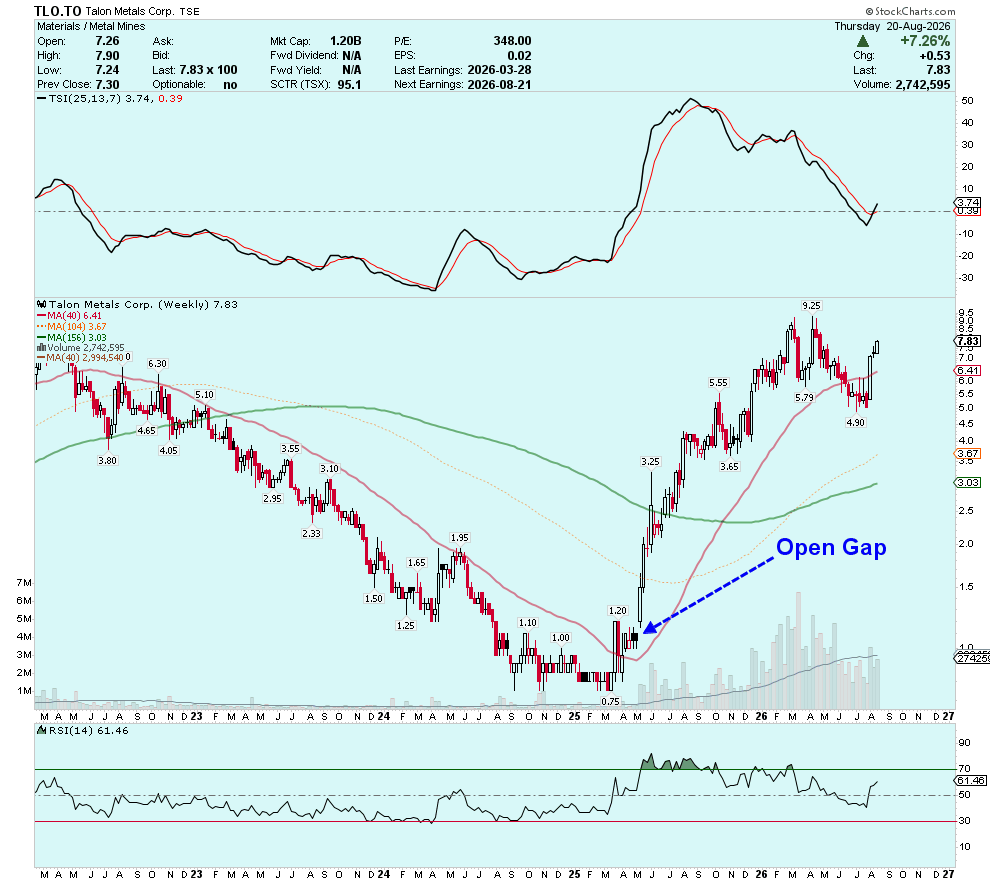990x883 pixels.
Task: Click the 5.79 price label
Action: click(x=804, y=398)
